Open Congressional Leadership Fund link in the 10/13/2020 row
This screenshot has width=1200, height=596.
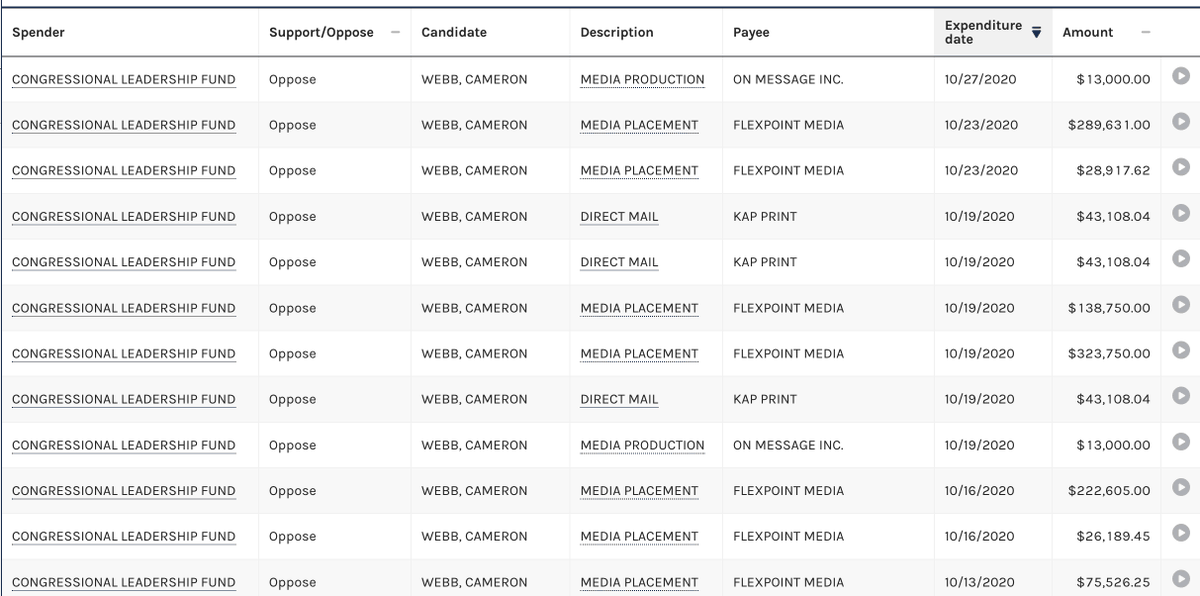(x=124, y=583)
